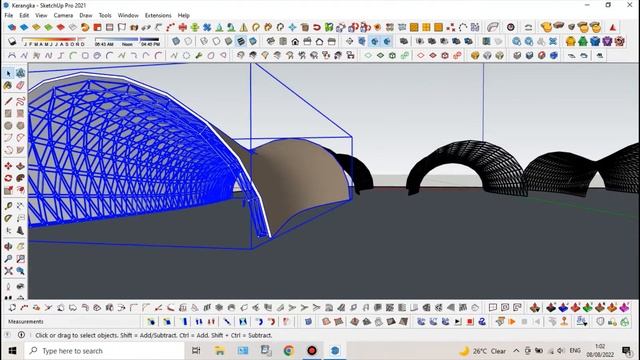The width and height of the screenshot is (640, 360).
Task: Switch to Top standard view
Action: point(283,41)
